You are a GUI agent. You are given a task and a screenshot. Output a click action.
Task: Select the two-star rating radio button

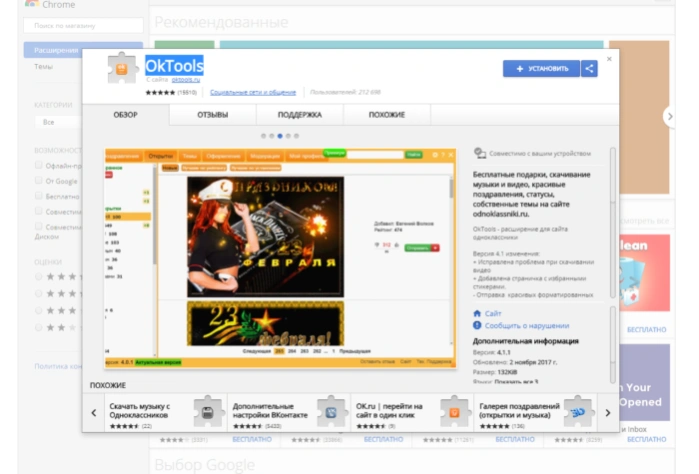coord(39,328)
